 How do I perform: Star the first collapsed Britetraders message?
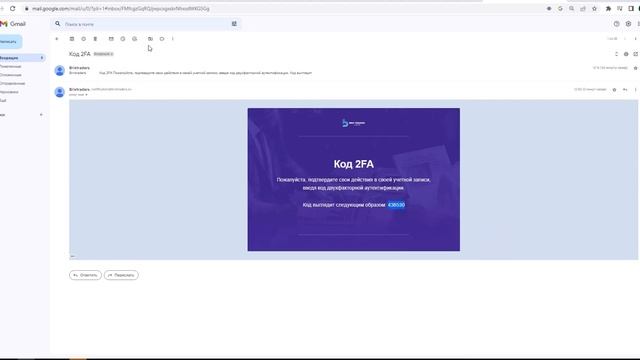636,68
